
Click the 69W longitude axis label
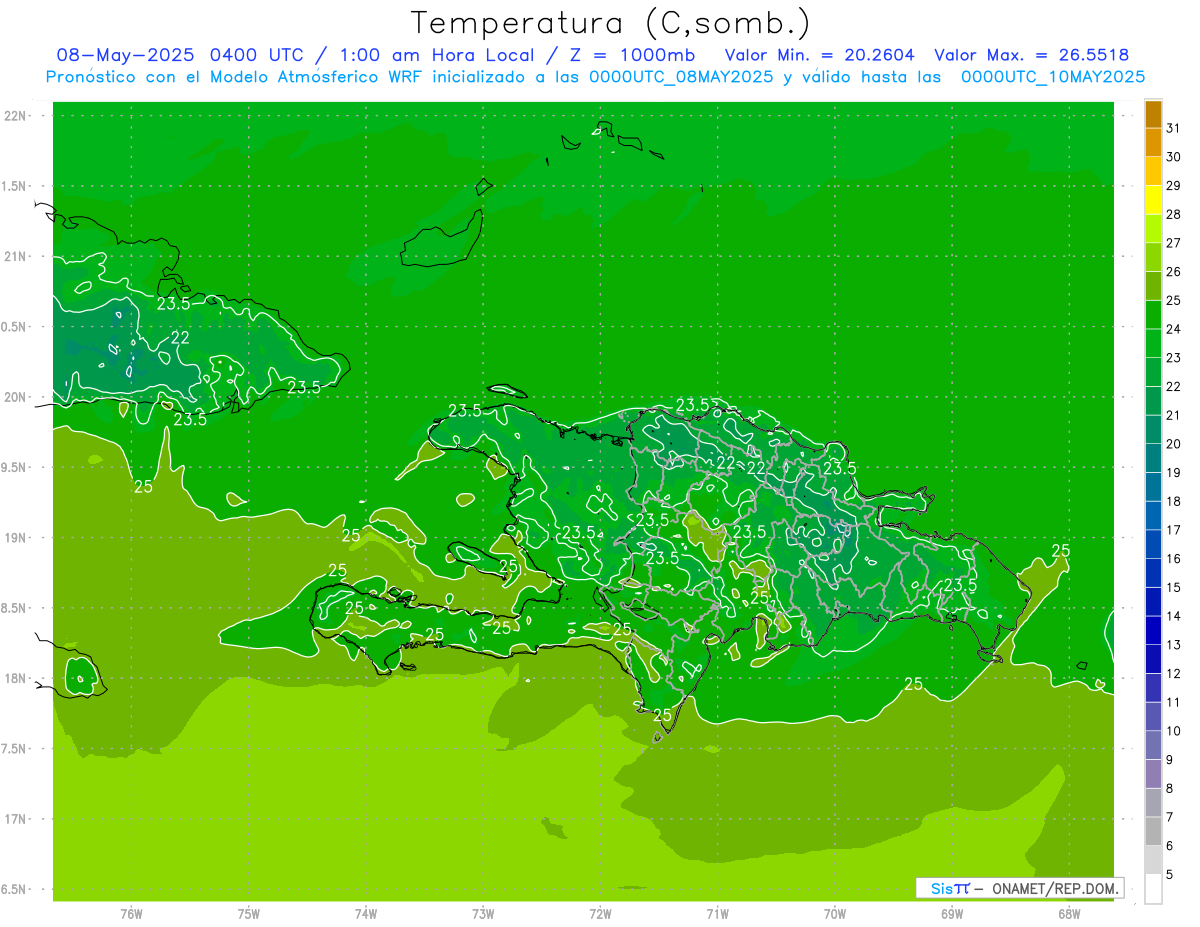pyautogui.click(x=952, y=913)
